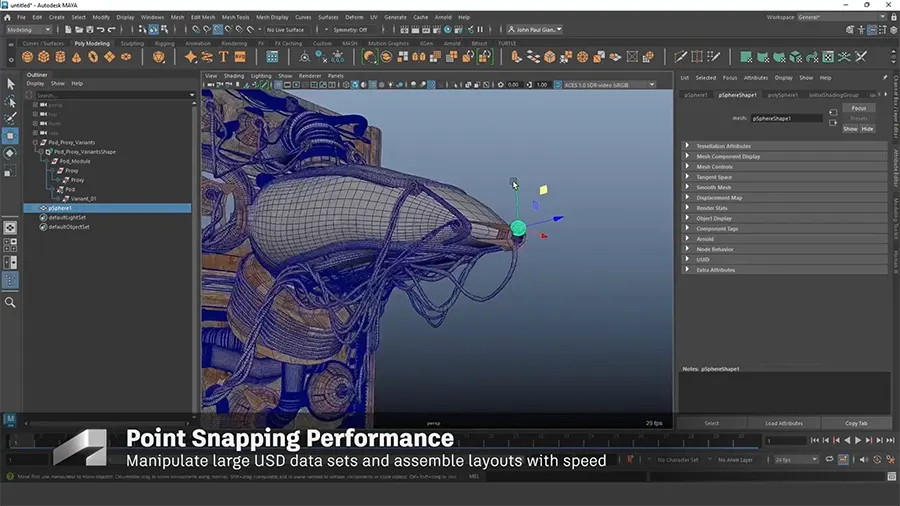Open the Mesh Tools menu
The width and height of the screenshot is (900, 506).
pyautogui.click(x=235, y=17)
